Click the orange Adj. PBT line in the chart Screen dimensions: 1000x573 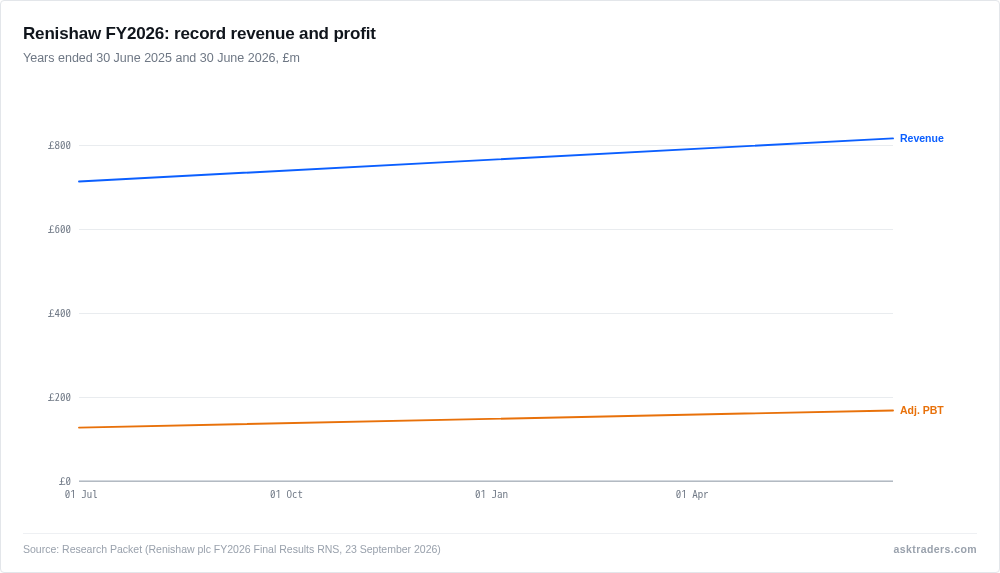click(x=486, y=419)
